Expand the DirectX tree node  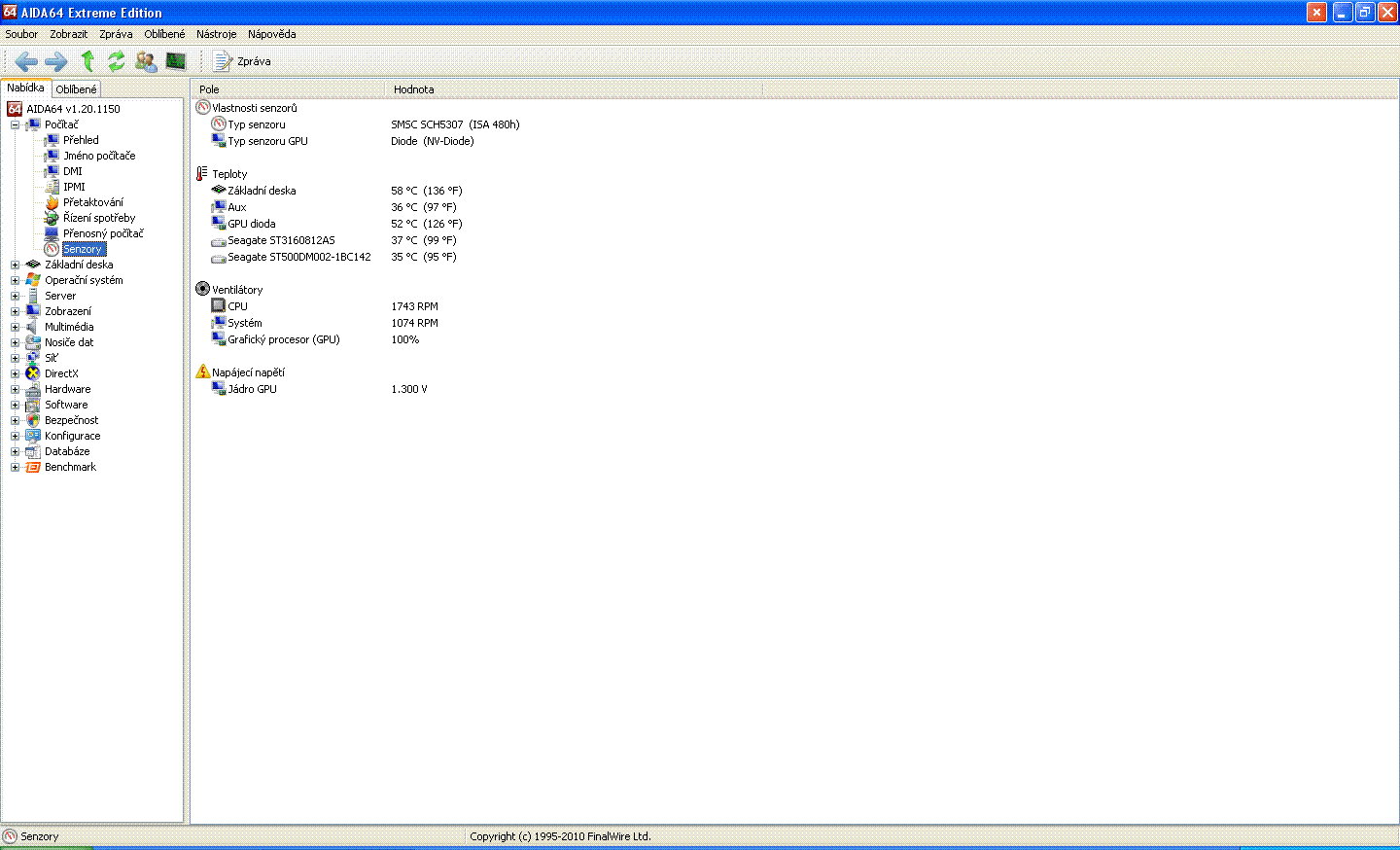coord(15,373)
